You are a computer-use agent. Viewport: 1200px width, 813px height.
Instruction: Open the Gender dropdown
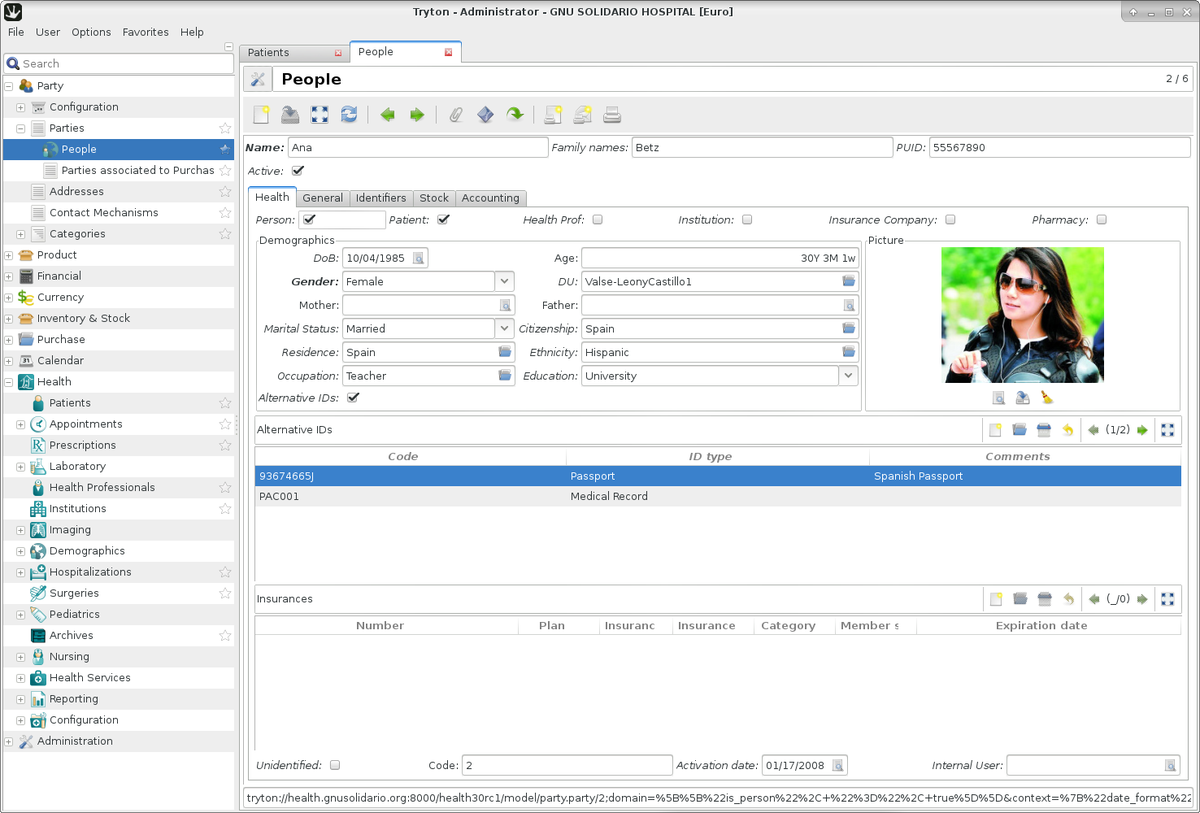tap(503, 281)
